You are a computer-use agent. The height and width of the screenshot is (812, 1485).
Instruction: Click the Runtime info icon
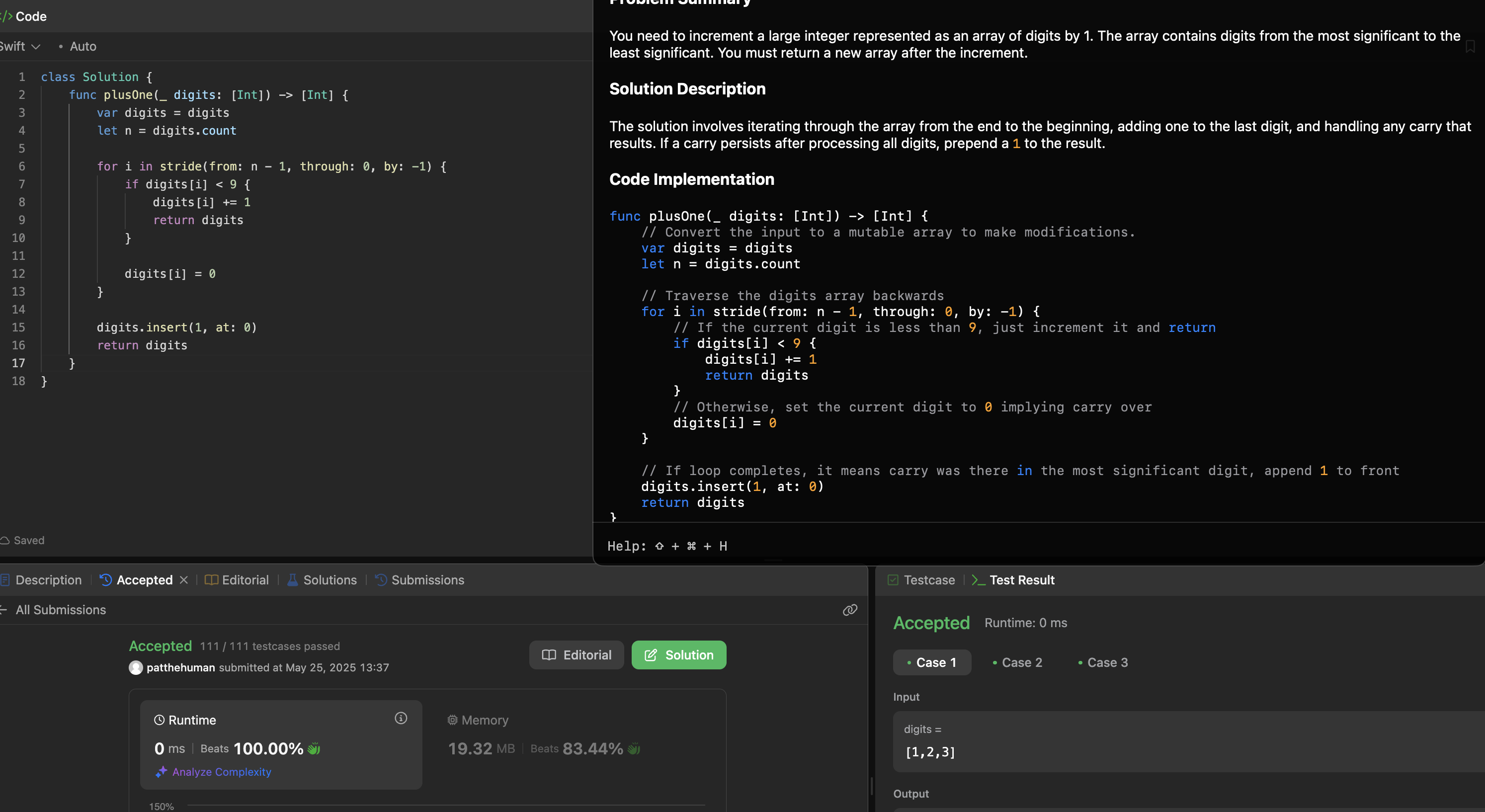click(x=401, y=718)
